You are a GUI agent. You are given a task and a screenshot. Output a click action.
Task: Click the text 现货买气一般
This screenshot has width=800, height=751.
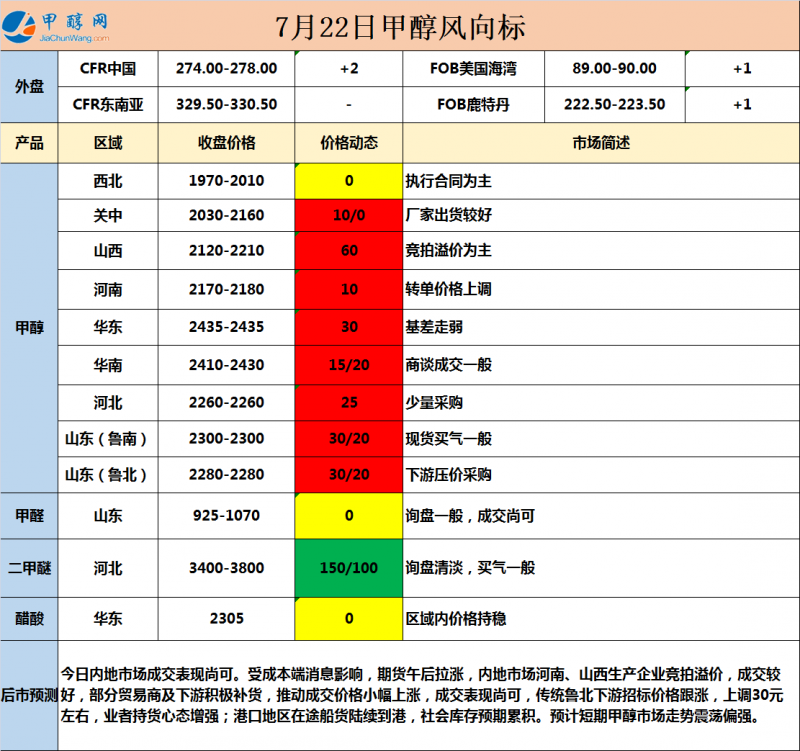click(x=448, y=438)
